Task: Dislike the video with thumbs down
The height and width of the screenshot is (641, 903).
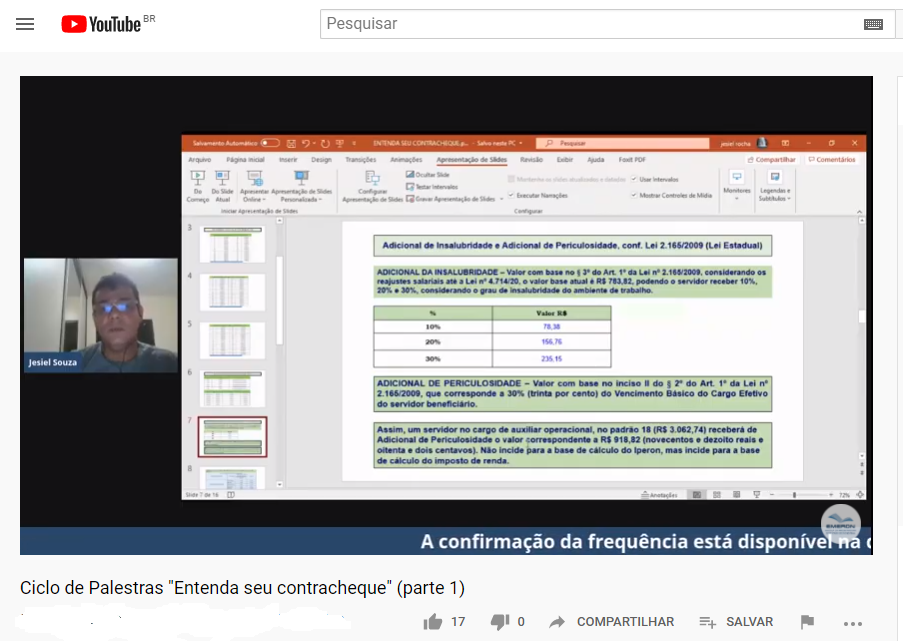Action: tap(500, 622)
